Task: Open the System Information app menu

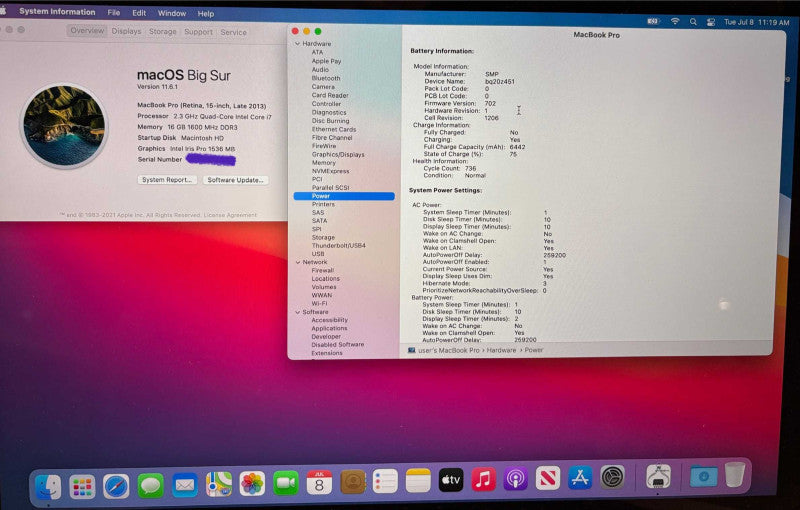Action: click(57, 12)
